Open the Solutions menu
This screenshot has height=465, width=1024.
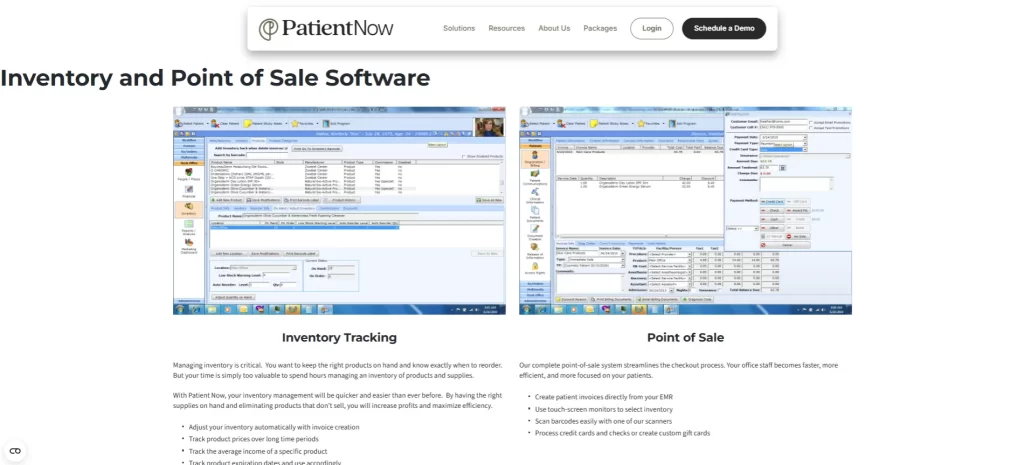459,29
